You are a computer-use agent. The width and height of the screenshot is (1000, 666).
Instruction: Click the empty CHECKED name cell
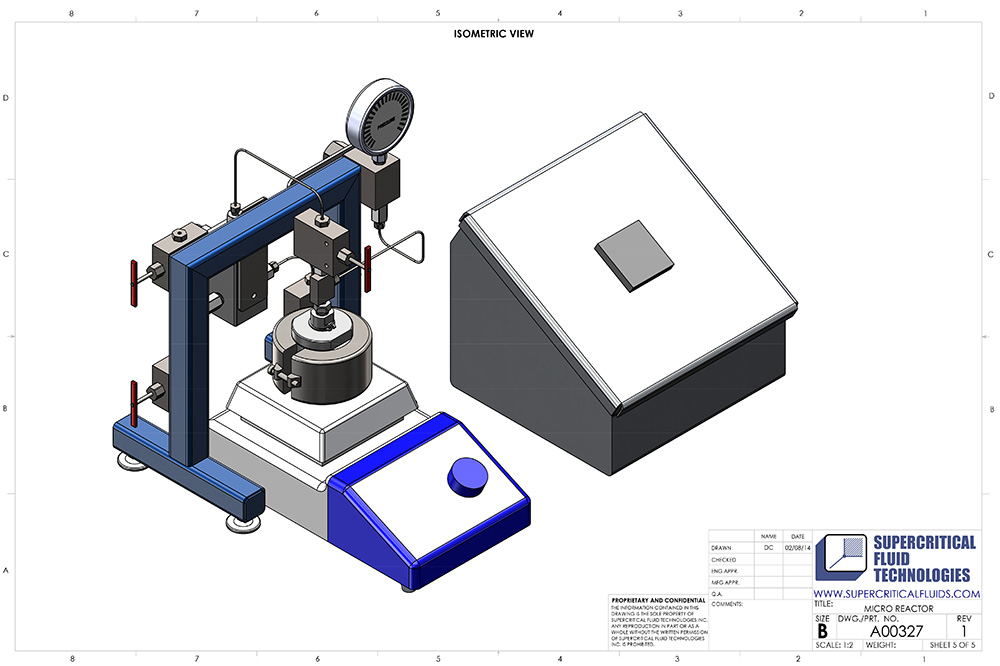point(768,560)
